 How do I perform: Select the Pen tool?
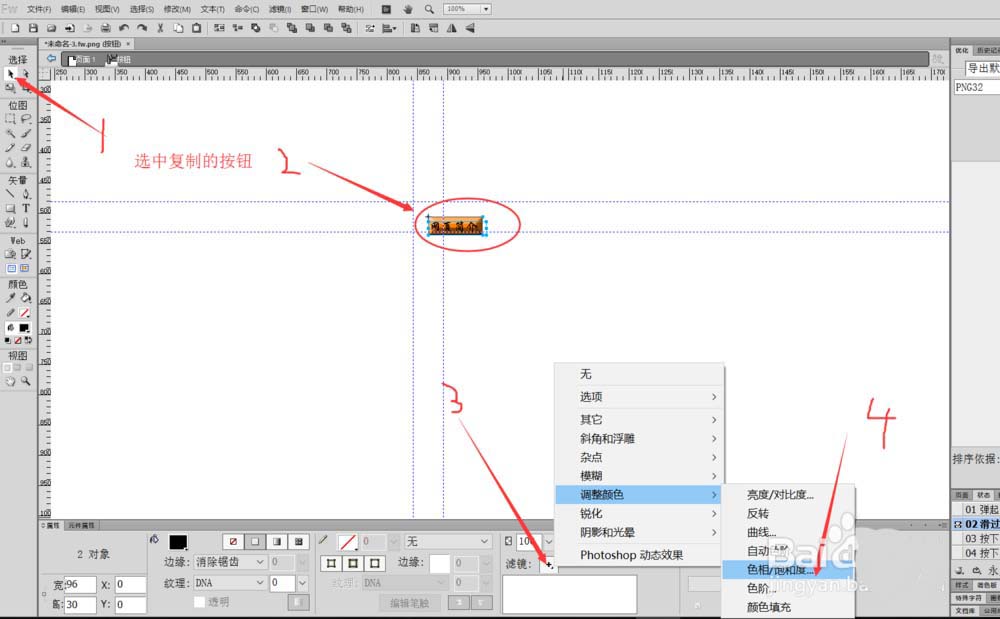pos(26,194)
